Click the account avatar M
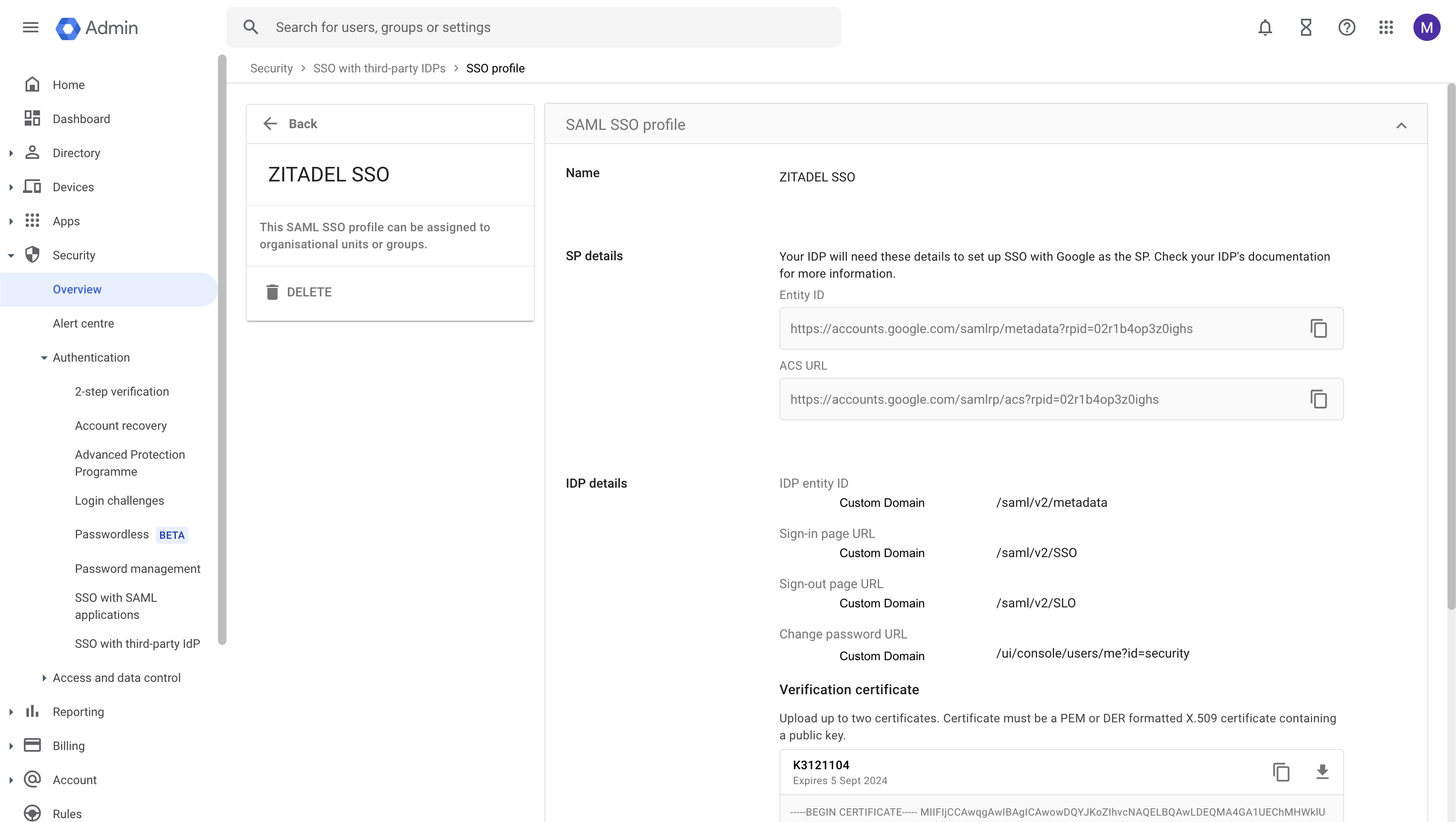 click(x=1427, y=27)
